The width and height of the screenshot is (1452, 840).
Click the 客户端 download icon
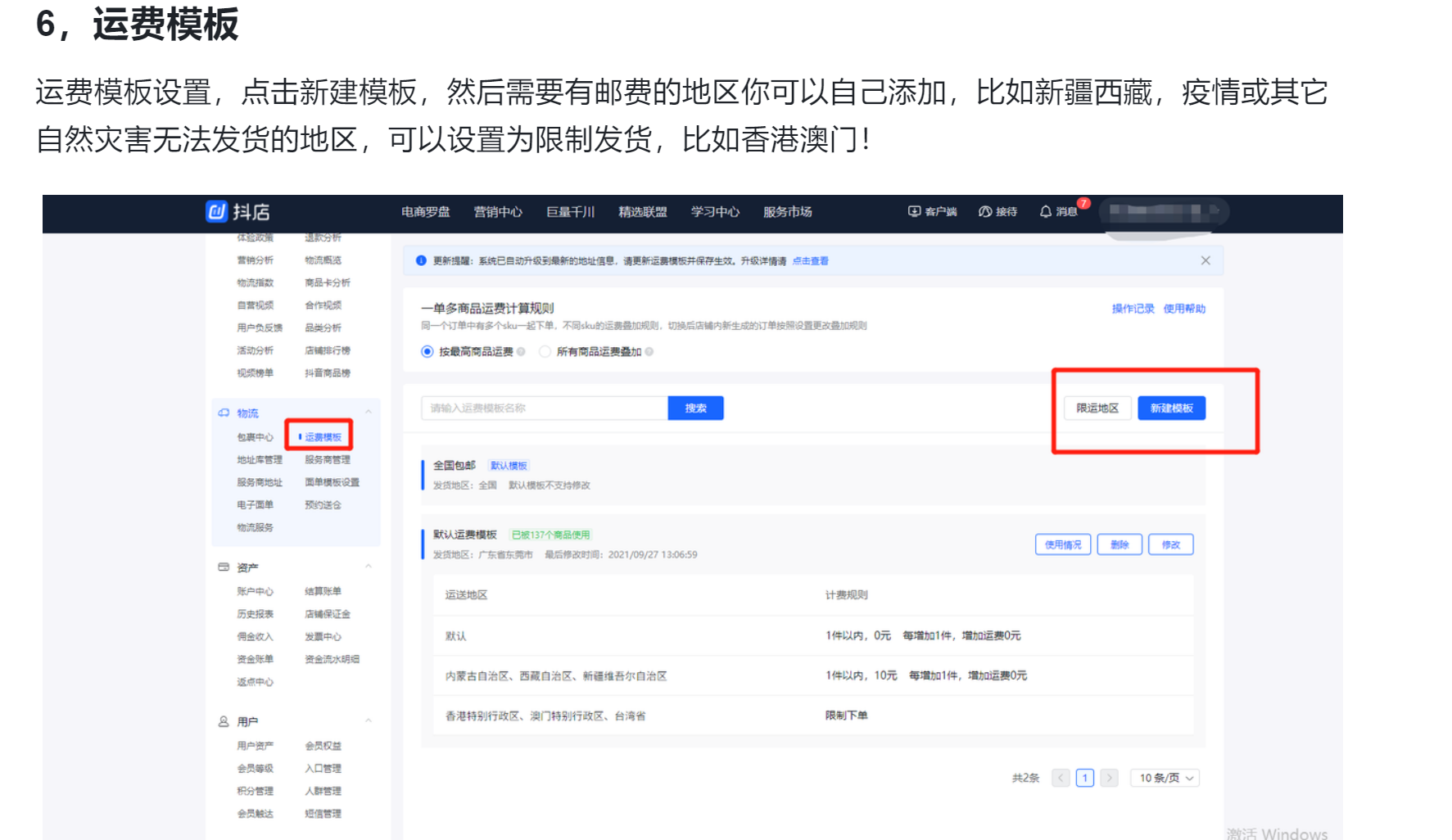pos(914,212)
